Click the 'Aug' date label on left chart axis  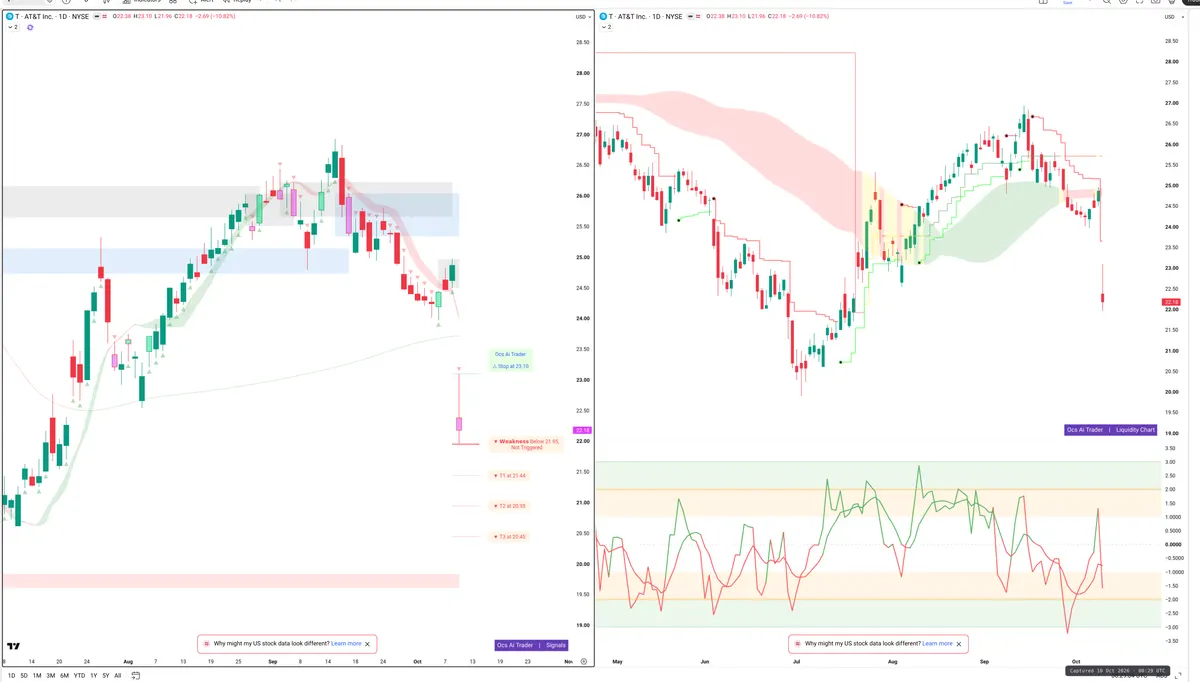tap(127, 662)
